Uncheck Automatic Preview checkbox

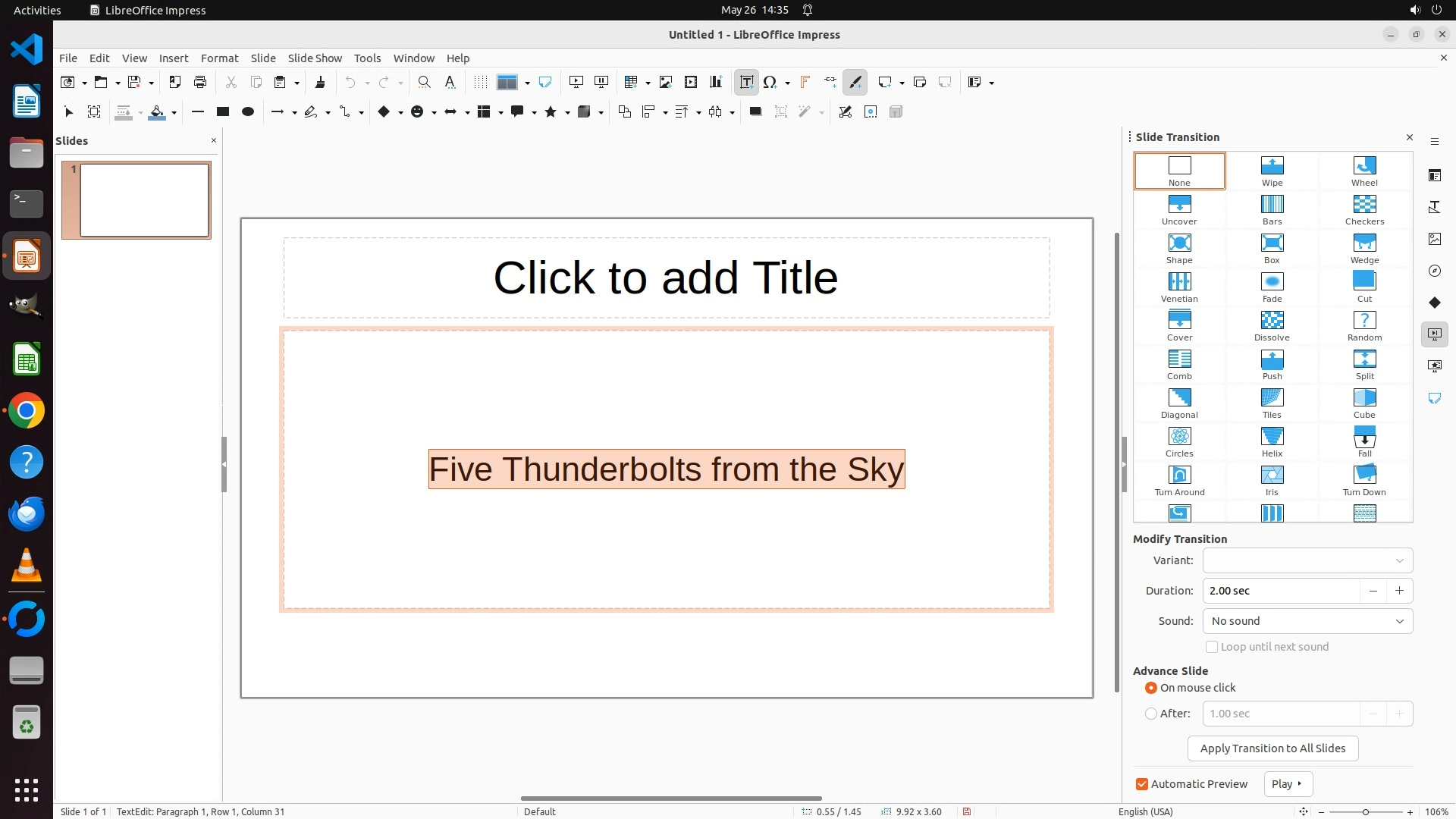pyautogui.click(x=1142, y=784)
